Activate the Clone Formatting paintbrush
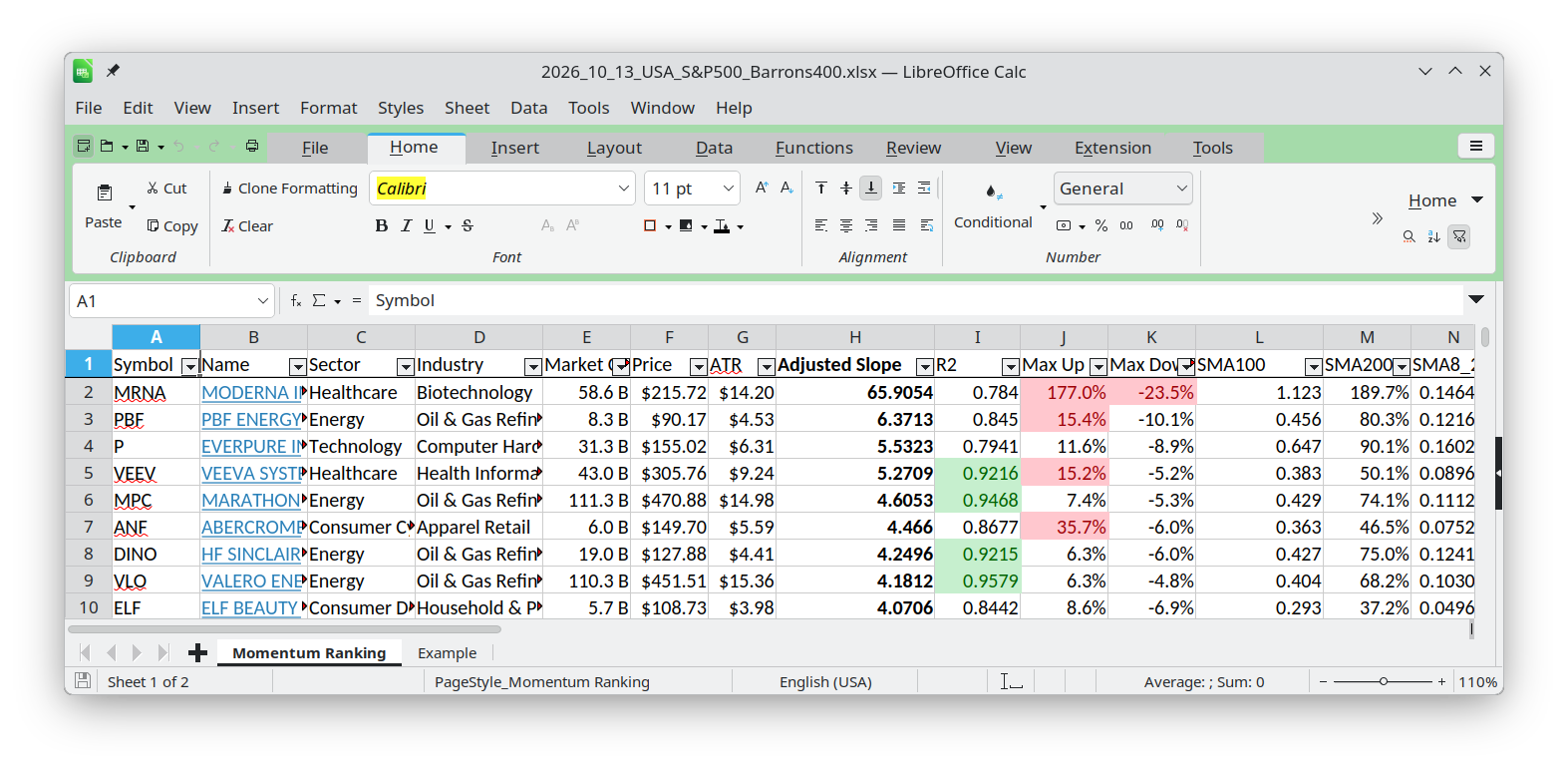Viewport: 1568px width, 771px height. tap(289, 188)
